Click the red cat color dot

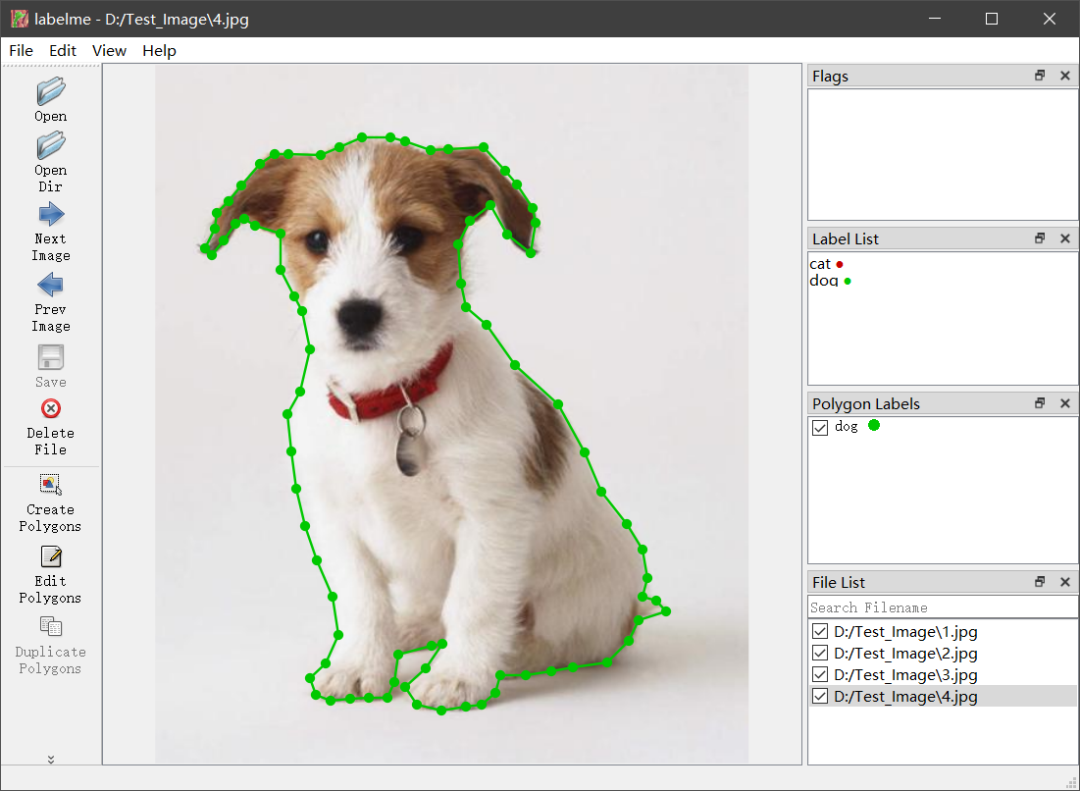(x=840, y=265)
